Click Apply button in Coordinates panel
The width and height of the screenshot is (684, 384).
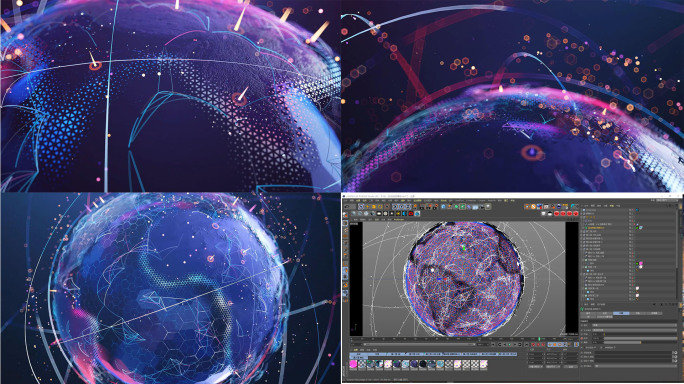click(x=571, y=366)
